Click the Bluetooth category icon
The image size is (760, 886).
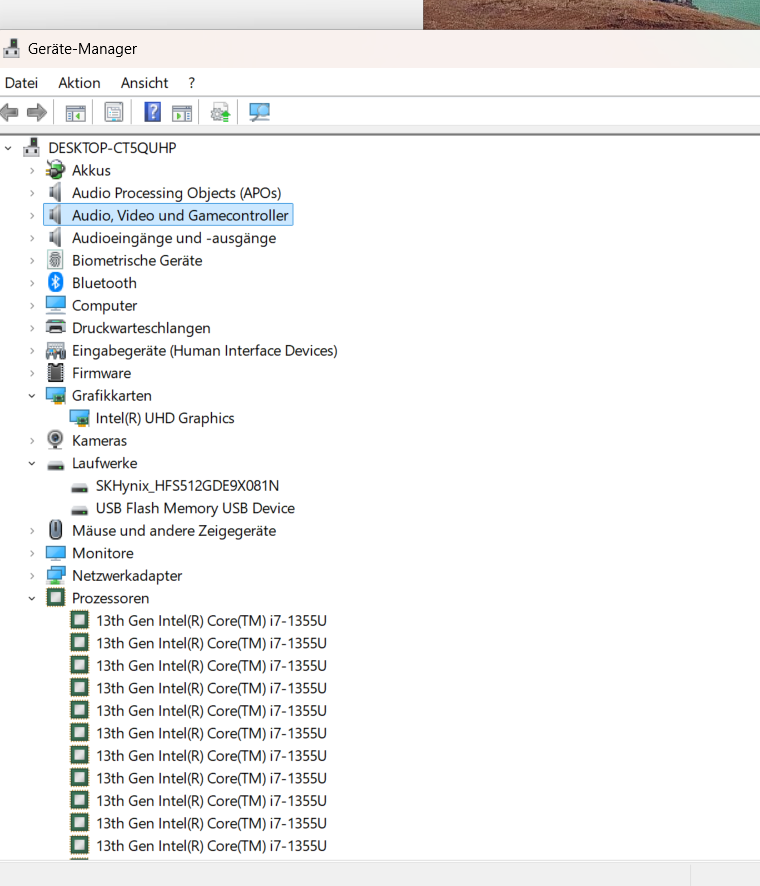click(x=55, y=283)
